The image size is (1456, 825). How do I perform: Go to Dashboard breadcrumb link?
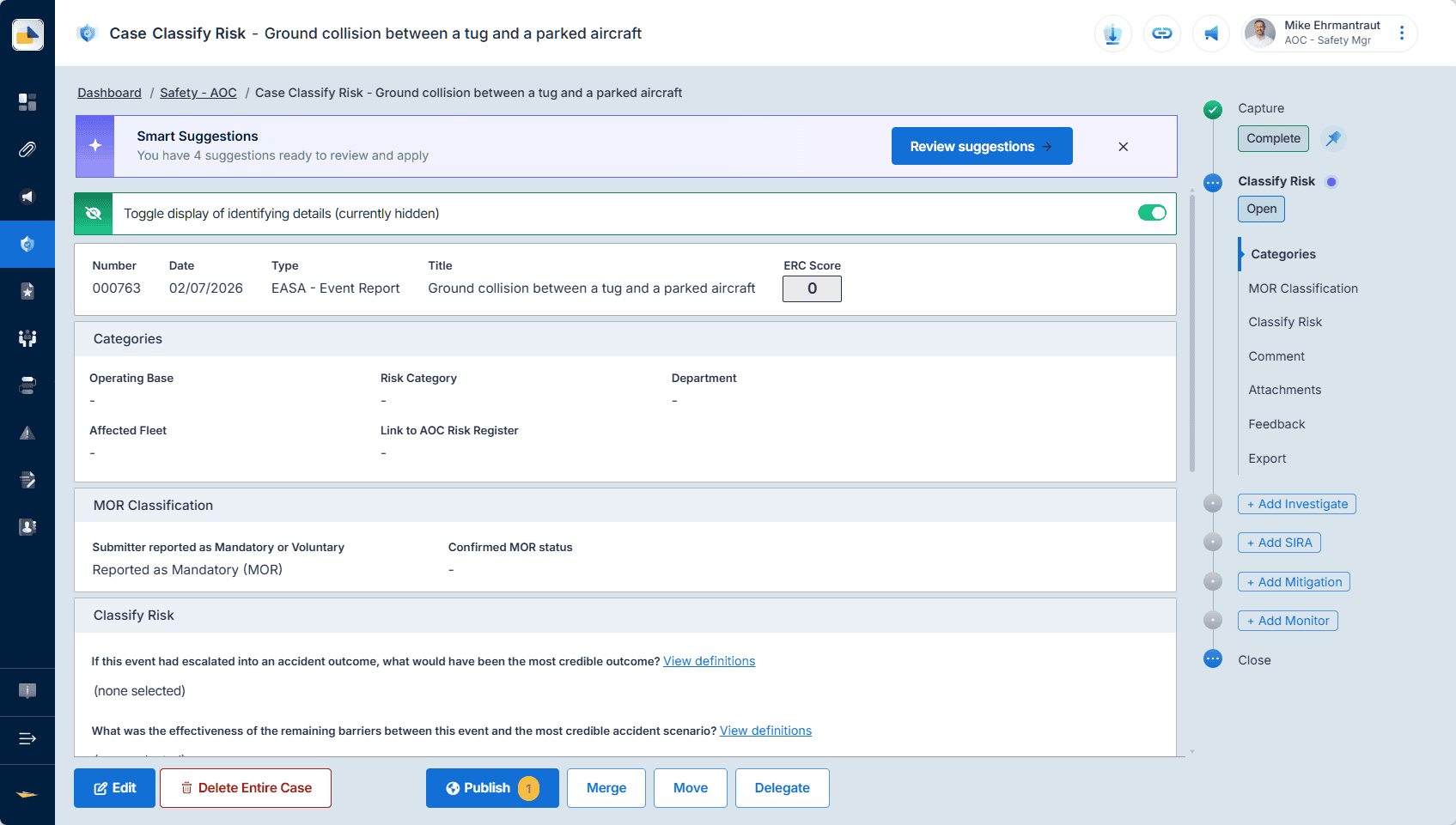pos(109,93)
